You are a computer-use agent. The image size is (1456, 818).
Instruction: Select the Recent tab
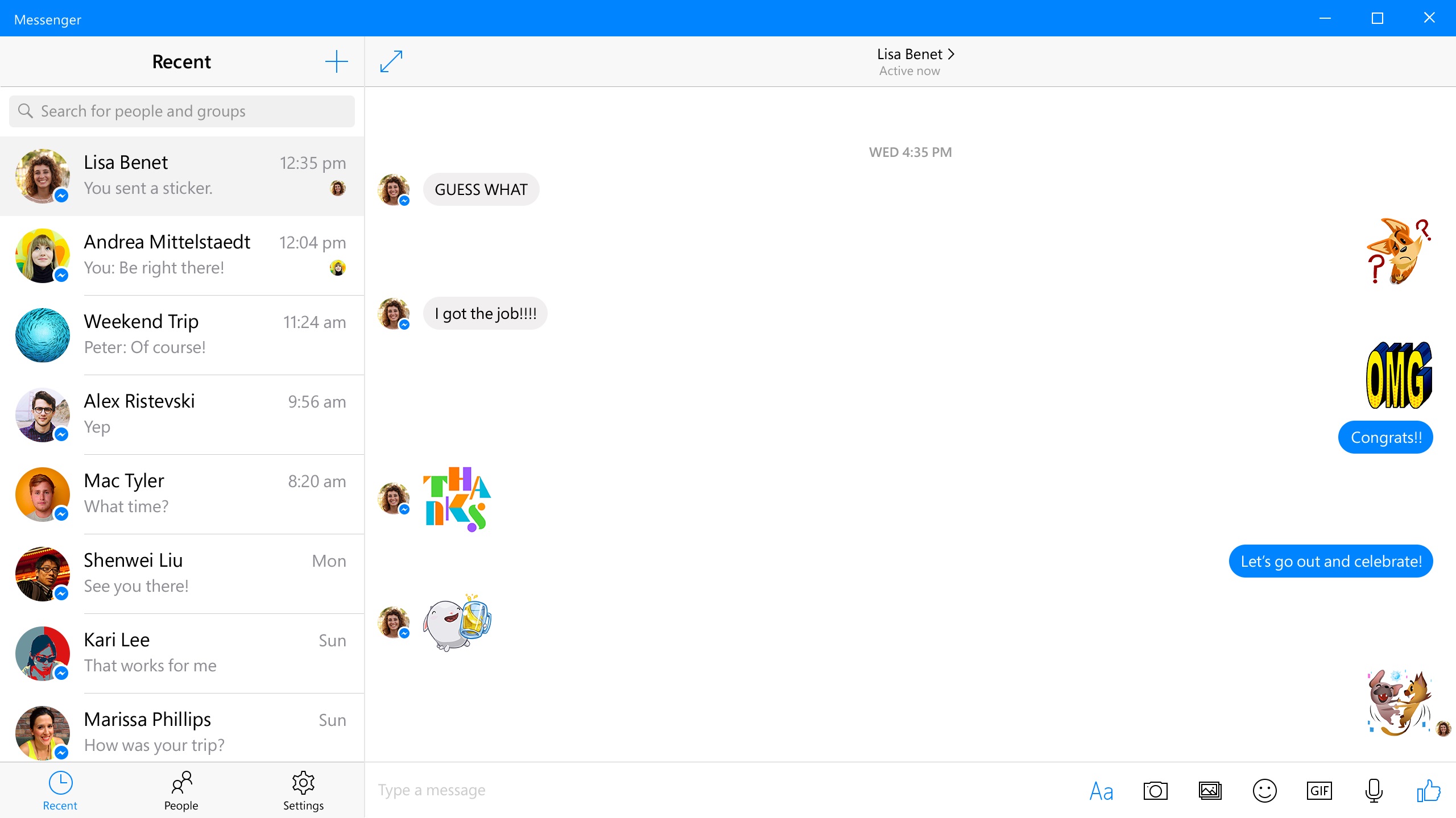(x=60, y=790)
